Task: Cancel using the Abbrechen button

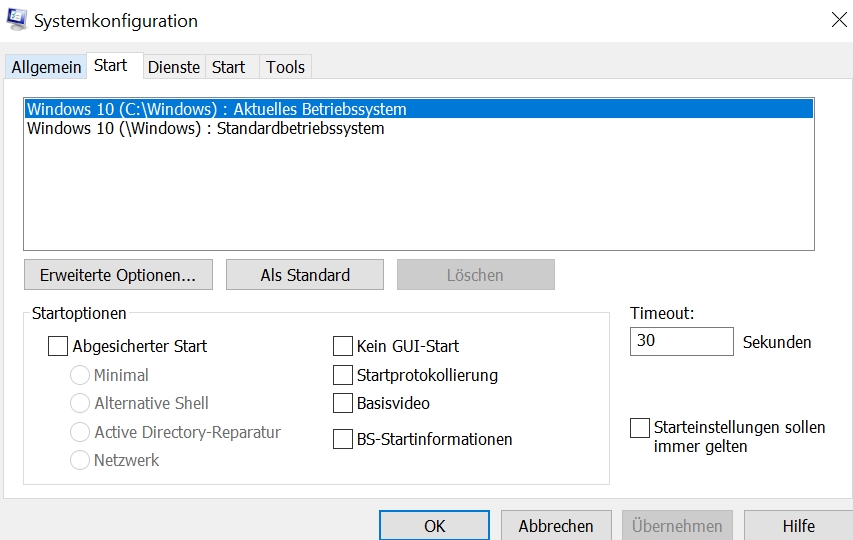Action: 556,525
